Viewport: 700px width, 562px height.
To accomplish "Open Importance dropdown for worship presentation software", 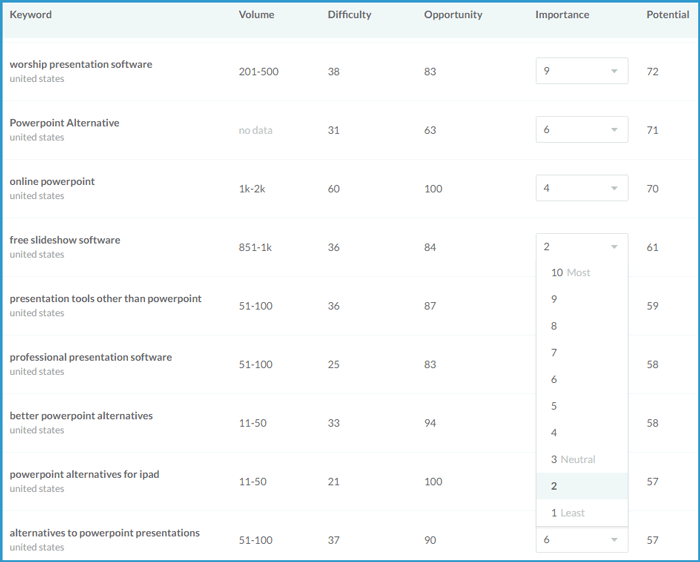I will [582, 71].
